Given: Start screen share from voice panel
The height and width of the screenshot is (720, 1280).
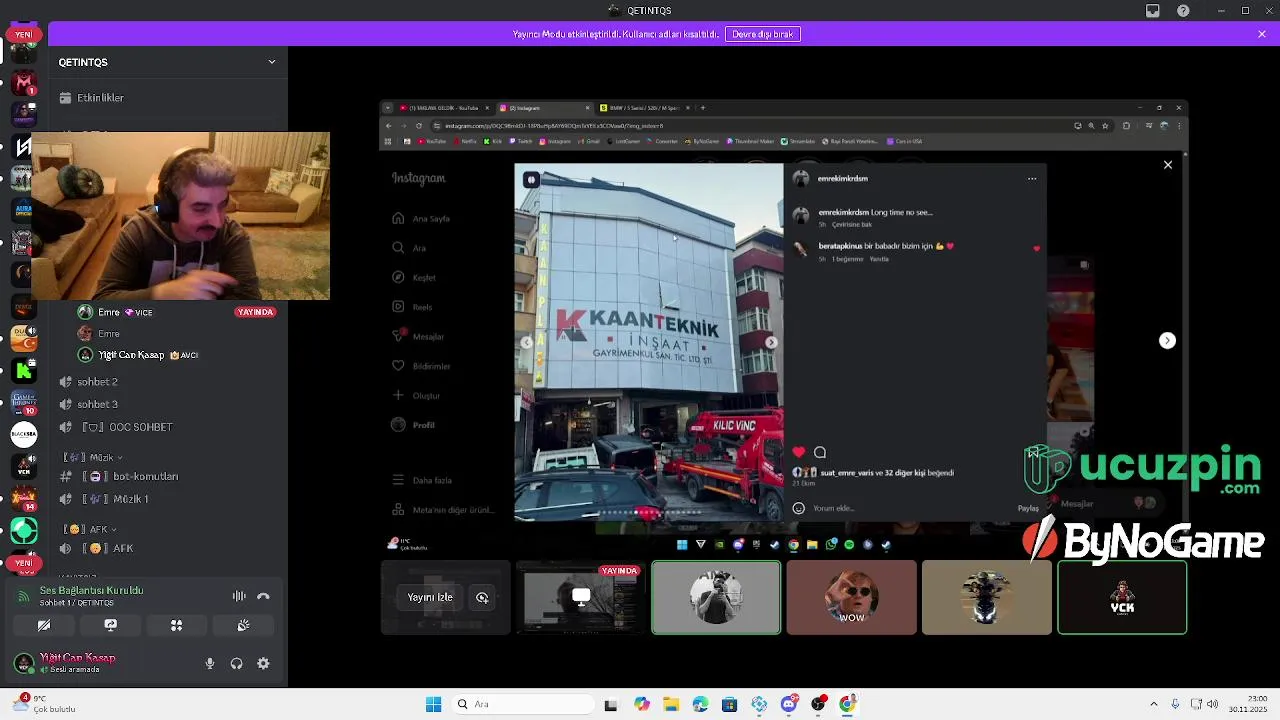Looking at the screenshot, I should coord(110,625).
